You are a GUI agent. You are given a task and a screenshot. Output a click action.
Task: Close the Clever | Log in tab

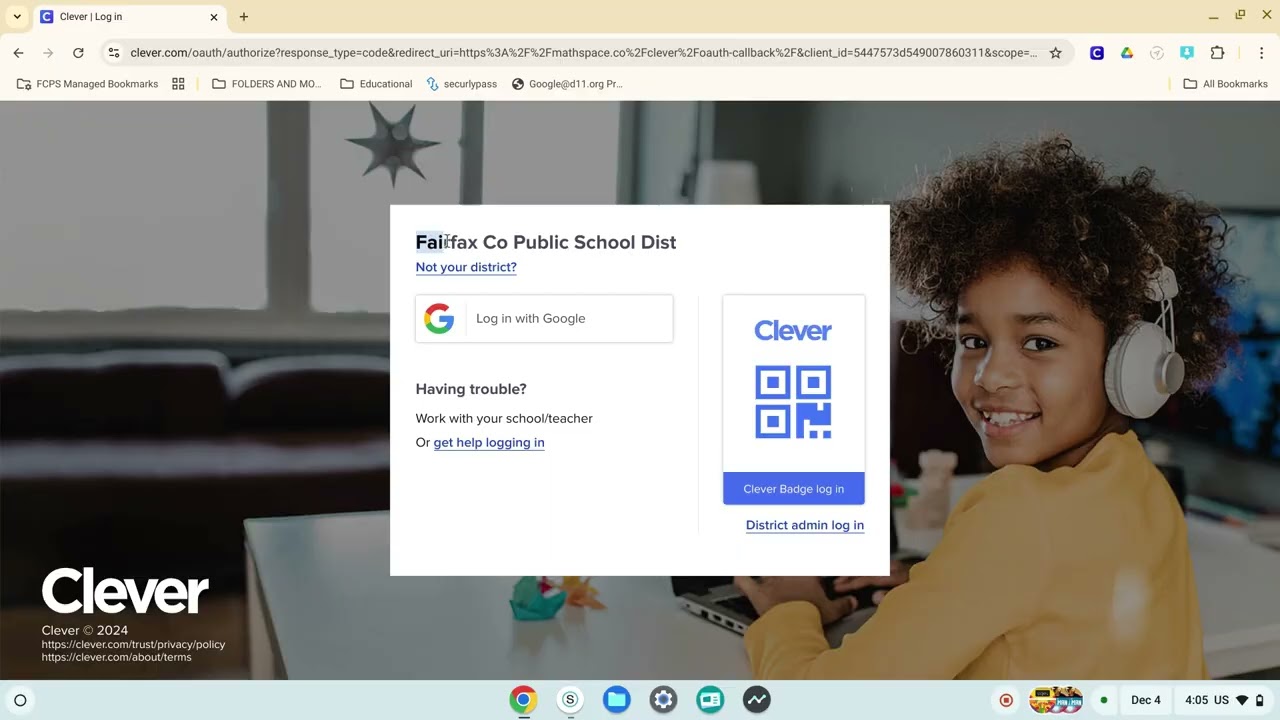pos(213,17)
